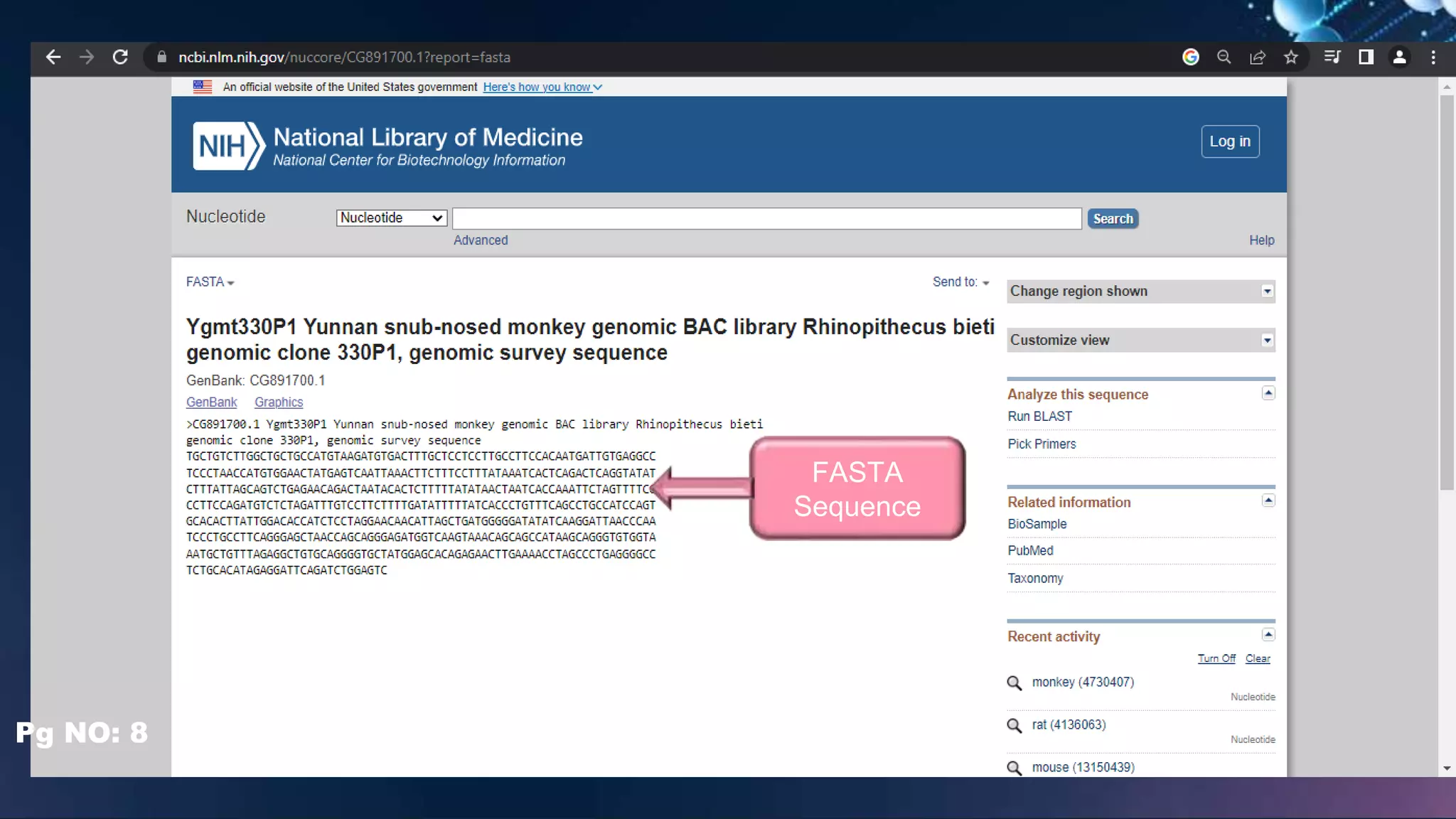This screenshot has height=819, width=1456.
Task: Click the share page icon
Action: [1258, 58]
